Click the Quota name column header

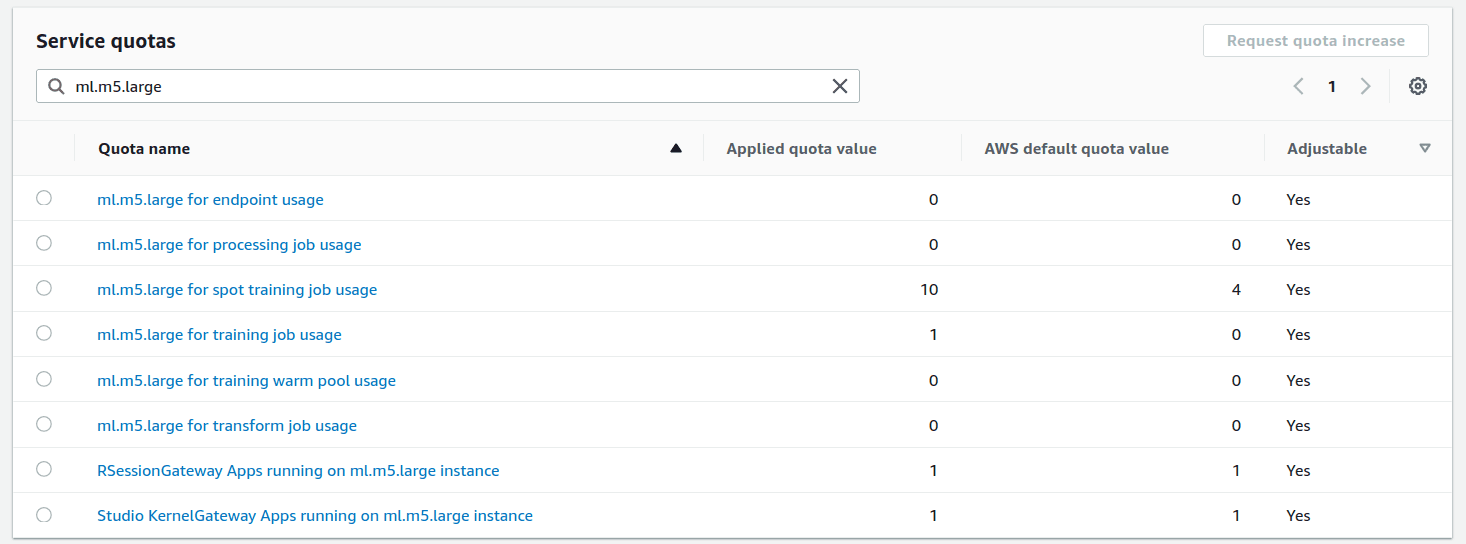pos(144,149)
